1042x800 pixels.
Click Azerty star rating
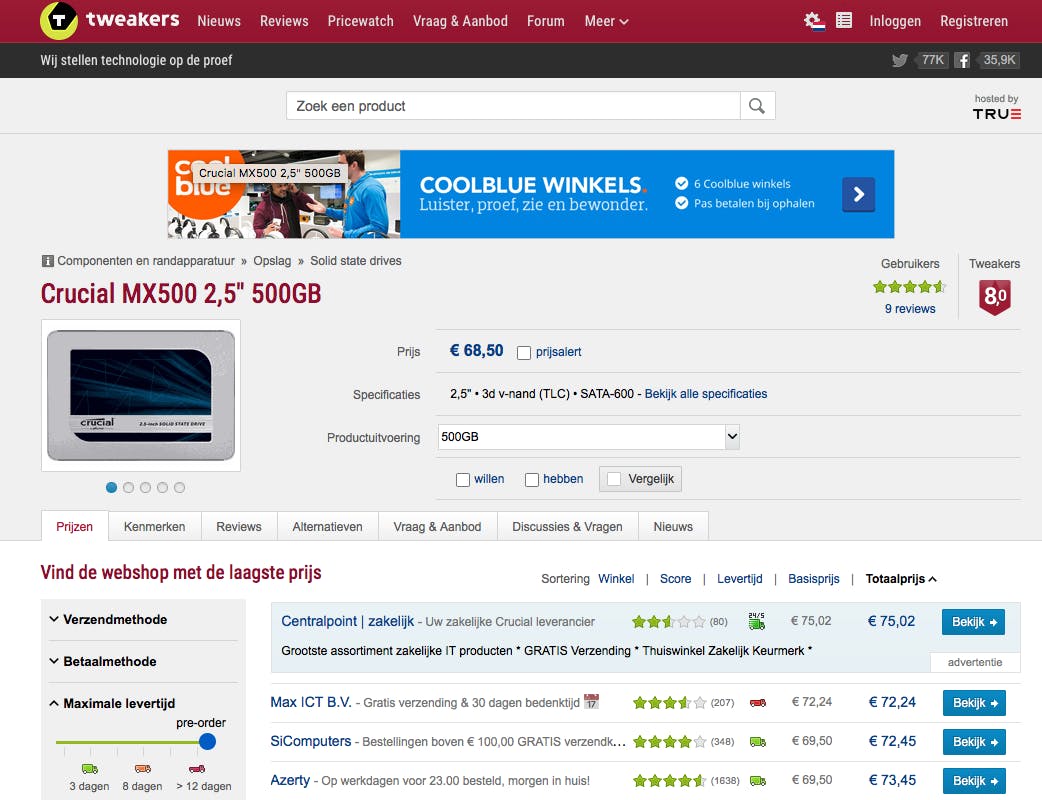[669, 781]
